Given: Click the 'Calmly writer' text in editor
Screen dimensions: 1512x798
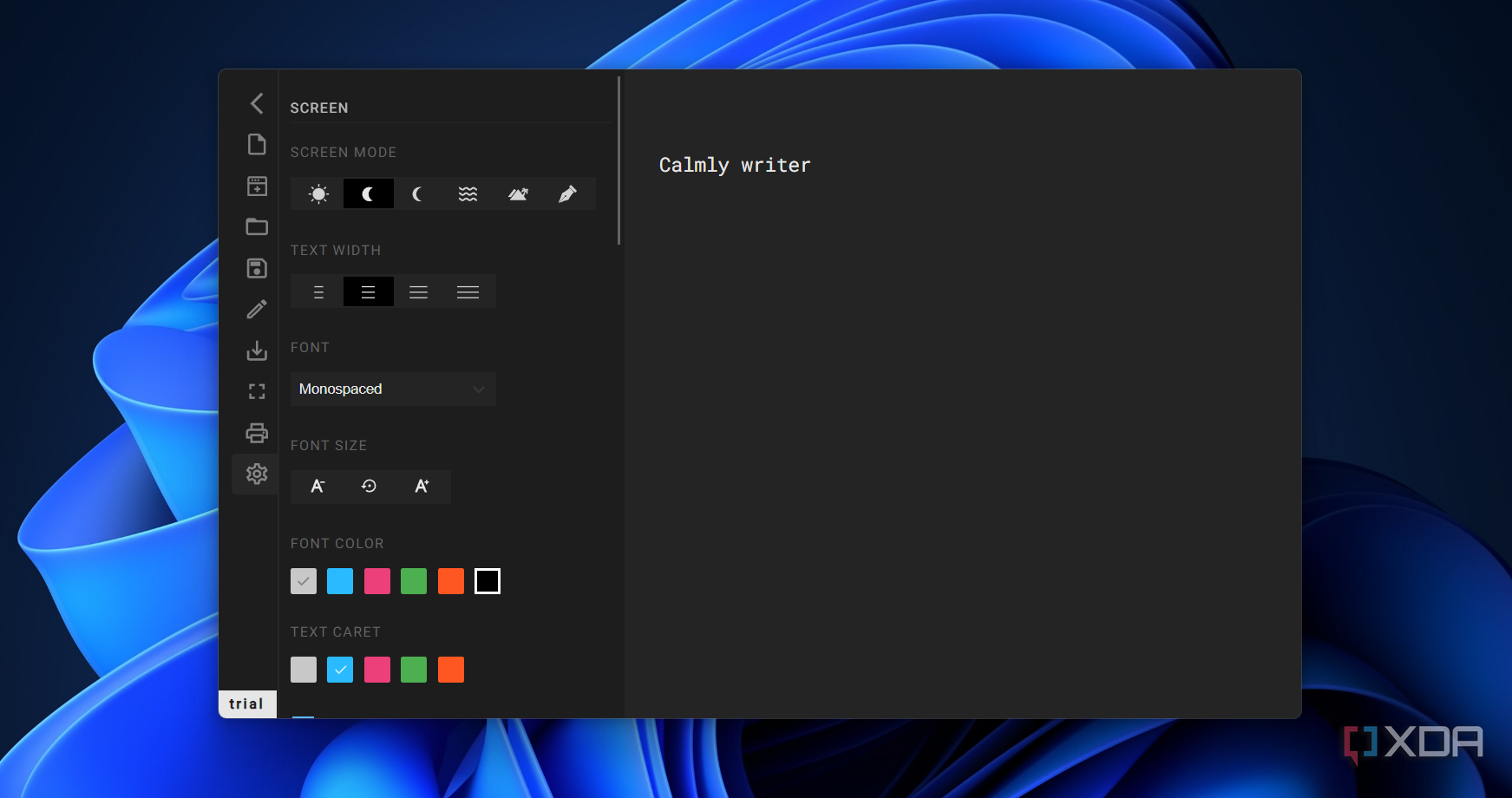Looking at the screenshot, I should (x=735, y=165).
